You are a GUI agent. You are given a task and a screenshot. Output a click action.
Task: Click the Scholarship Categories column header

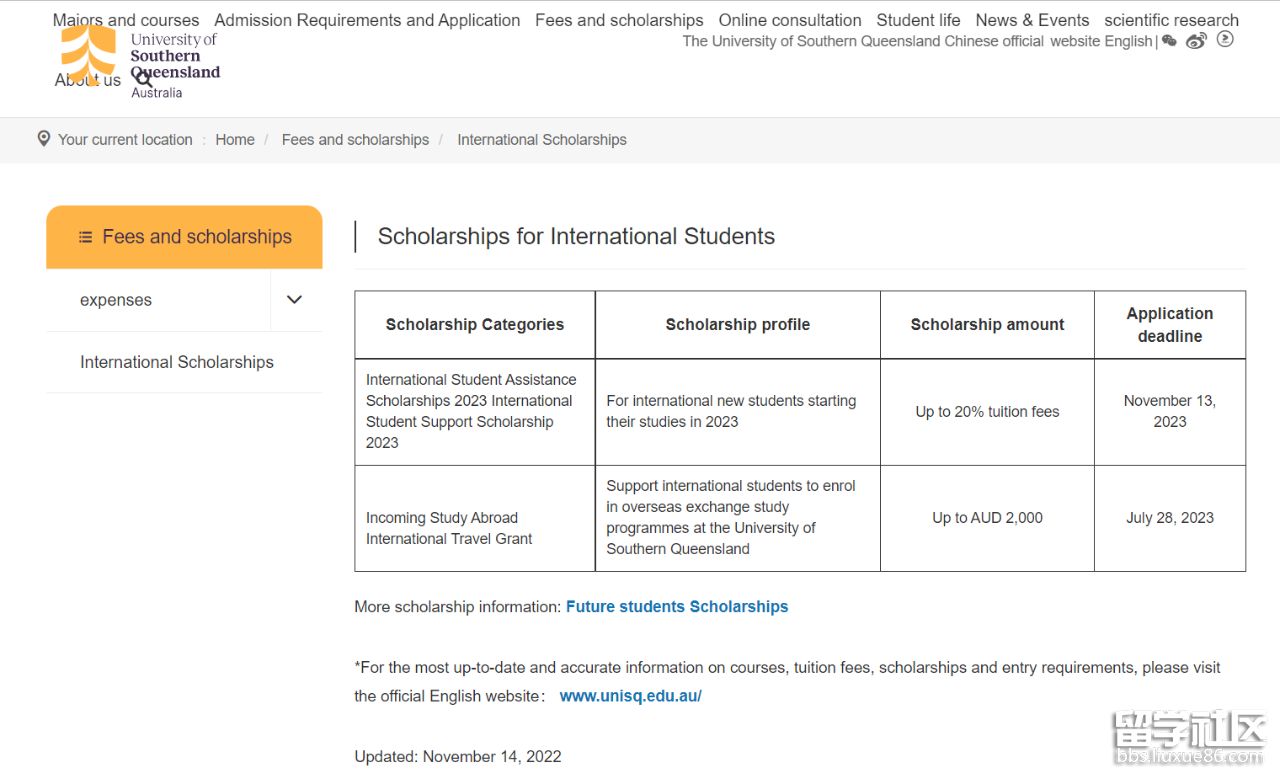tap(475, 324)
